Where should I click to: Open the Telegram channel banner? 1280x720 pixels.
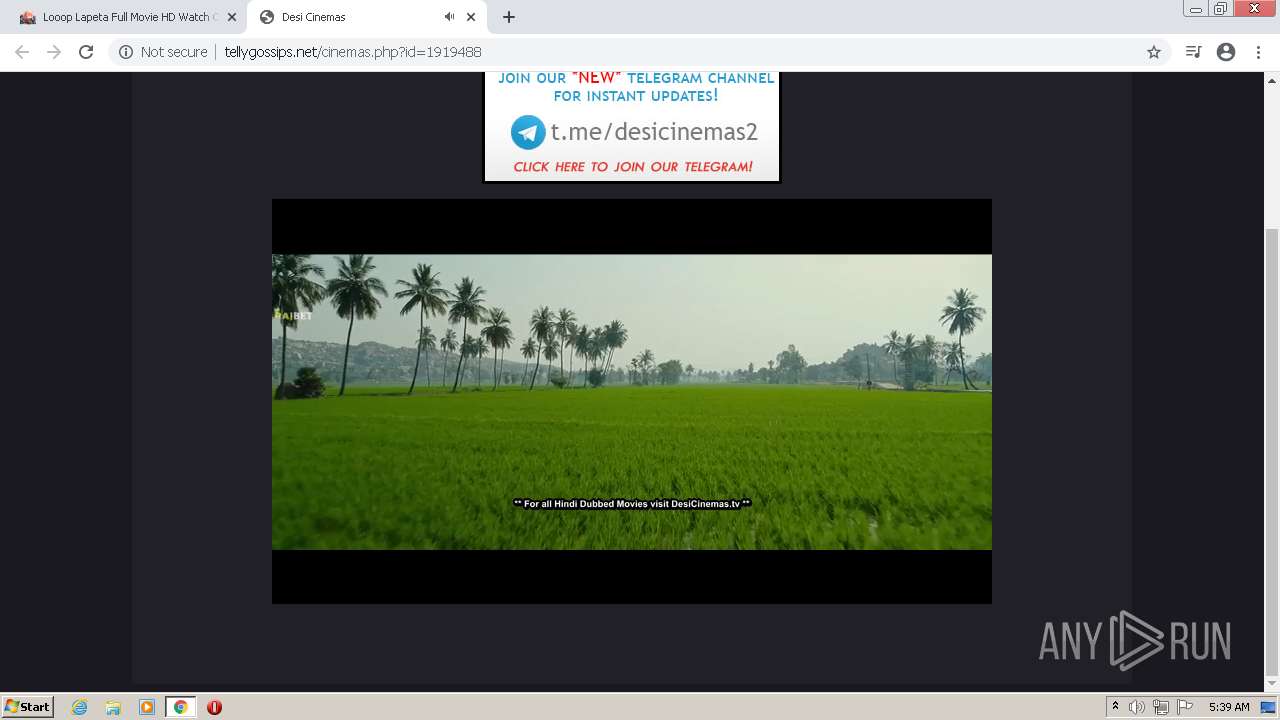(632, 127)
